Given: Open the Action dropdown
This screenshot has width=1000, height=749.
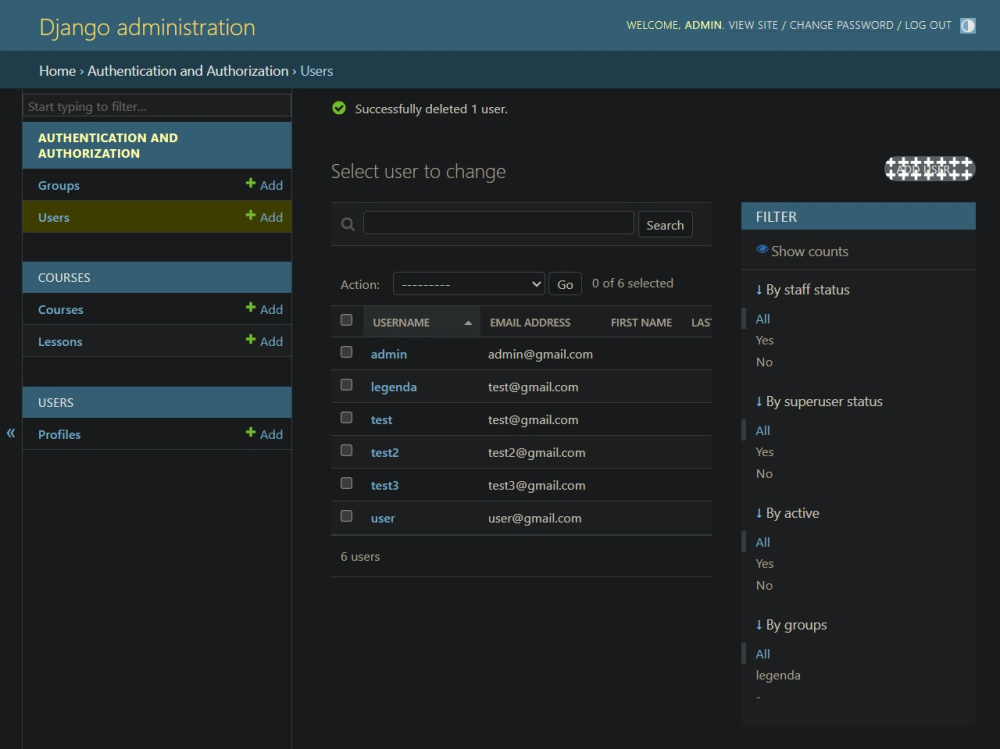Looking at the screenshot, I should [469, 284].
